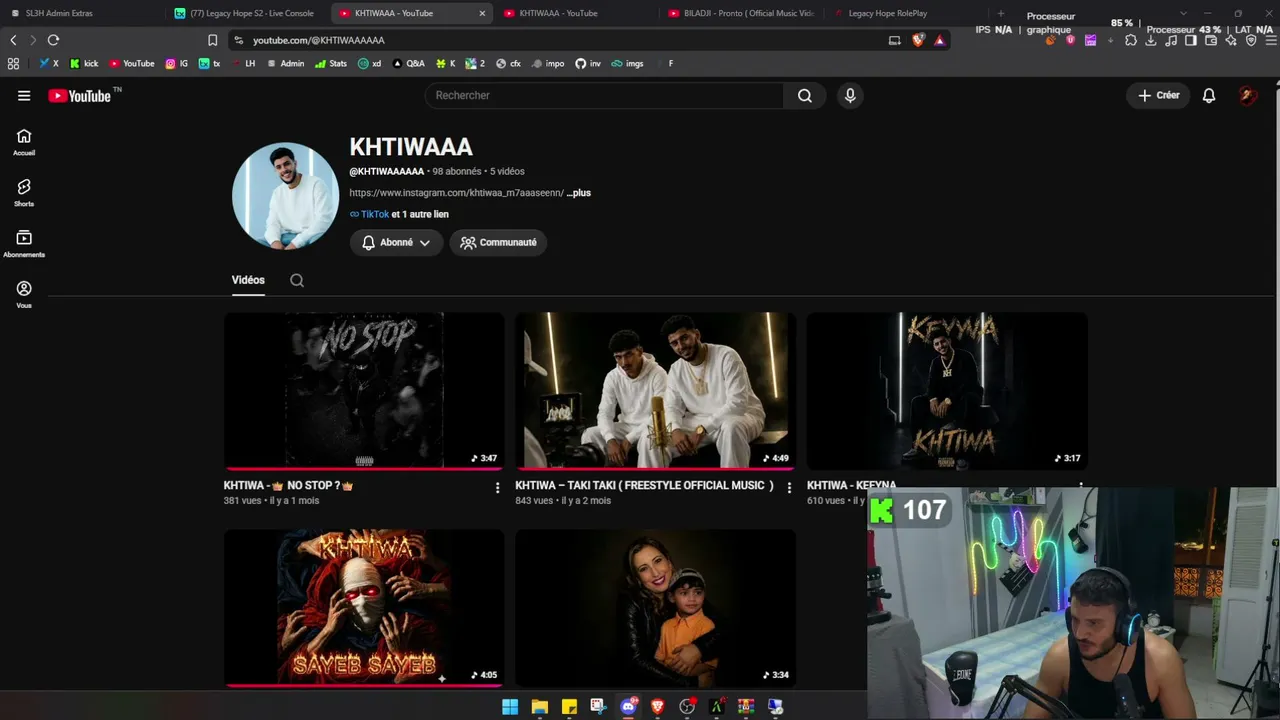1280x720 pixels.
Task: Open the Vous section in the sidebar
Action: (x=24, y=295)
